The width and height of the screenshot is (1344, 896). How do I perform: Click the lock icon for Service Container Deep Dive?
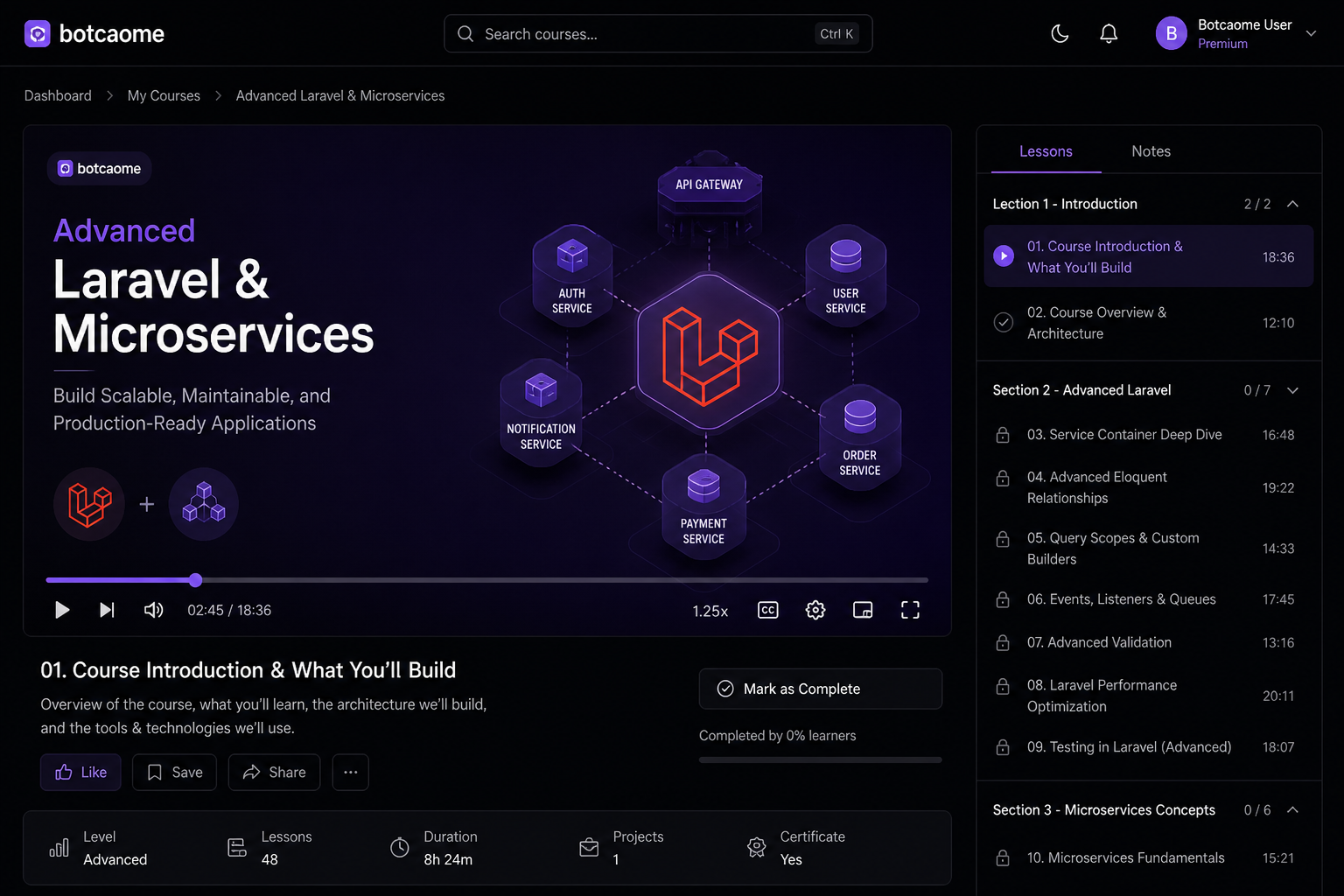coord(1003,435)
